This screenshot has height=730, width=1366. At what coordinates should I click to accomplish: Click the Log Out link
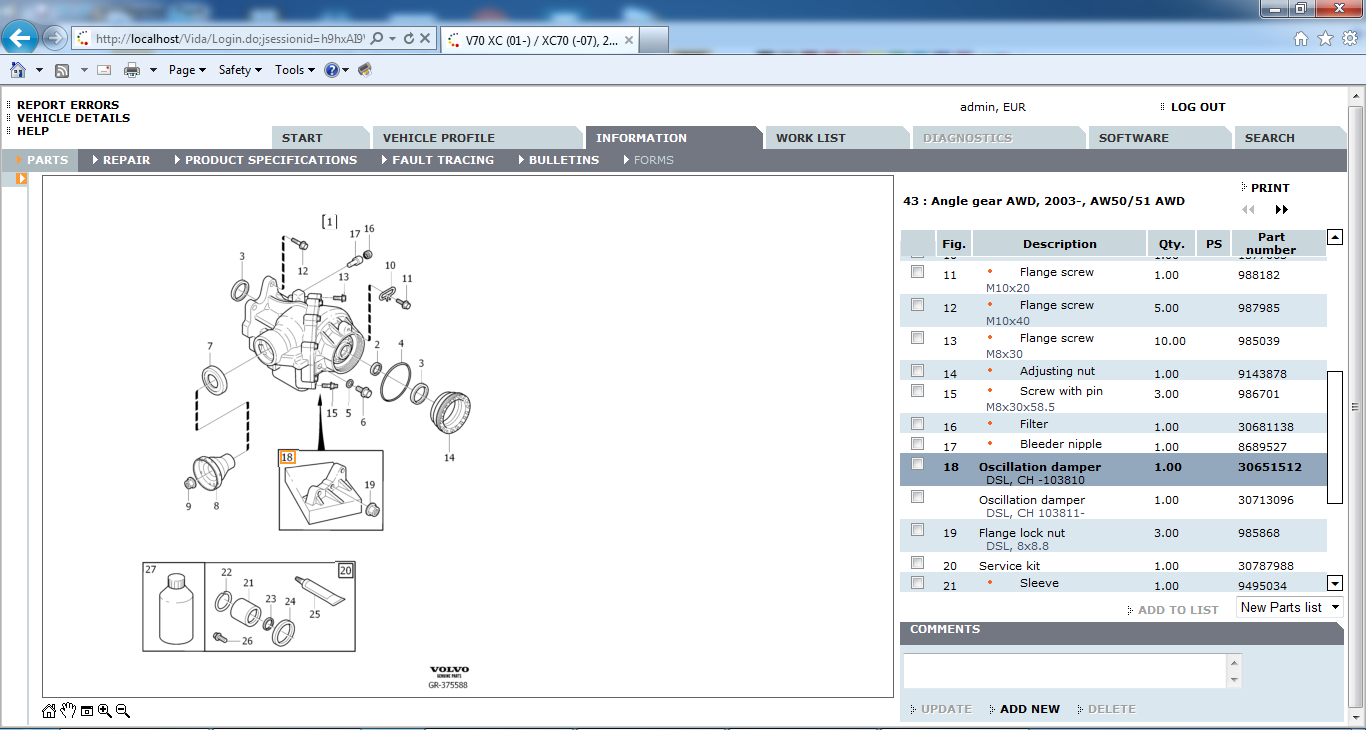(x=1197, y=107)
